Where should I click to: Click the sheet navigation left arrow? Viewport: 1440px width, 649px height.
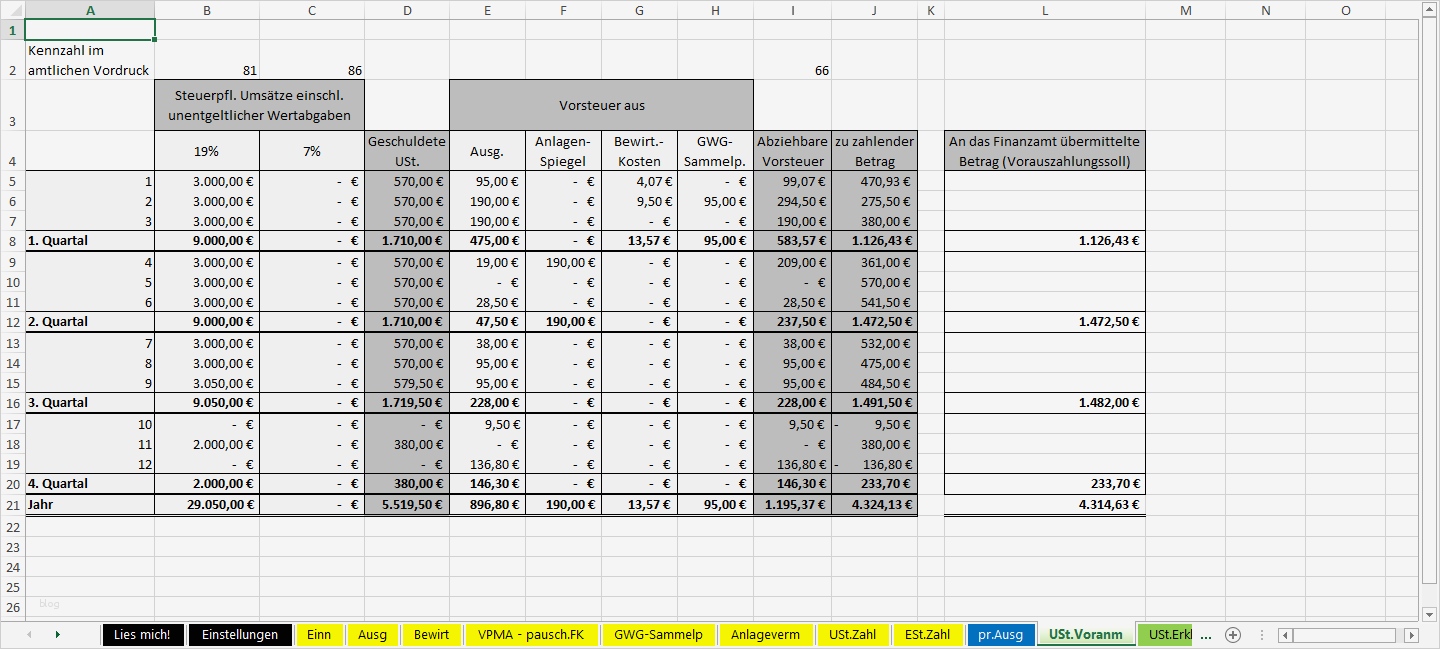30,634
